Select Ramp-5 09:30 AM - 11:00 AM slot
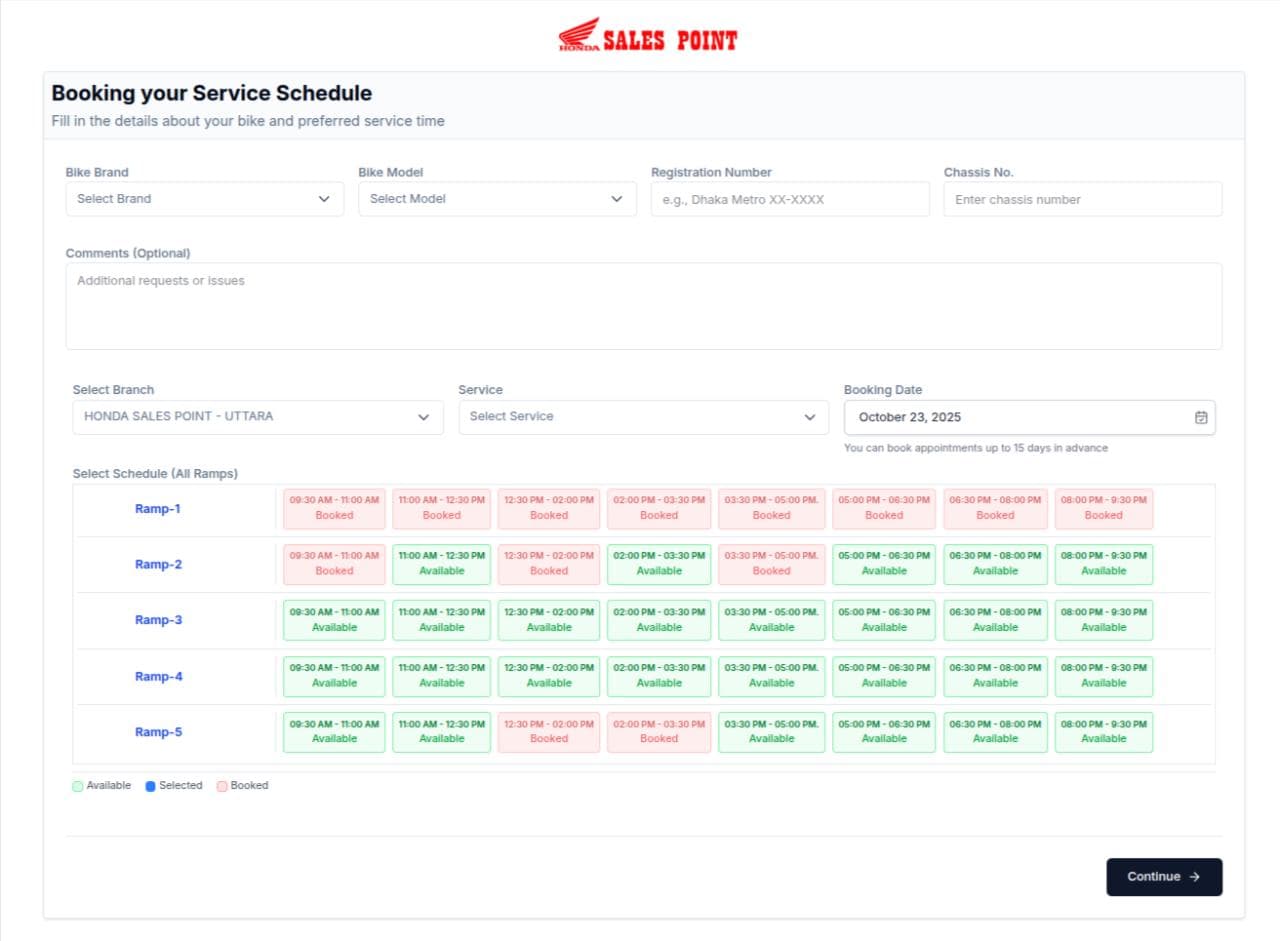The height and width of the screenshot is (941, 1280). point(334,732)
